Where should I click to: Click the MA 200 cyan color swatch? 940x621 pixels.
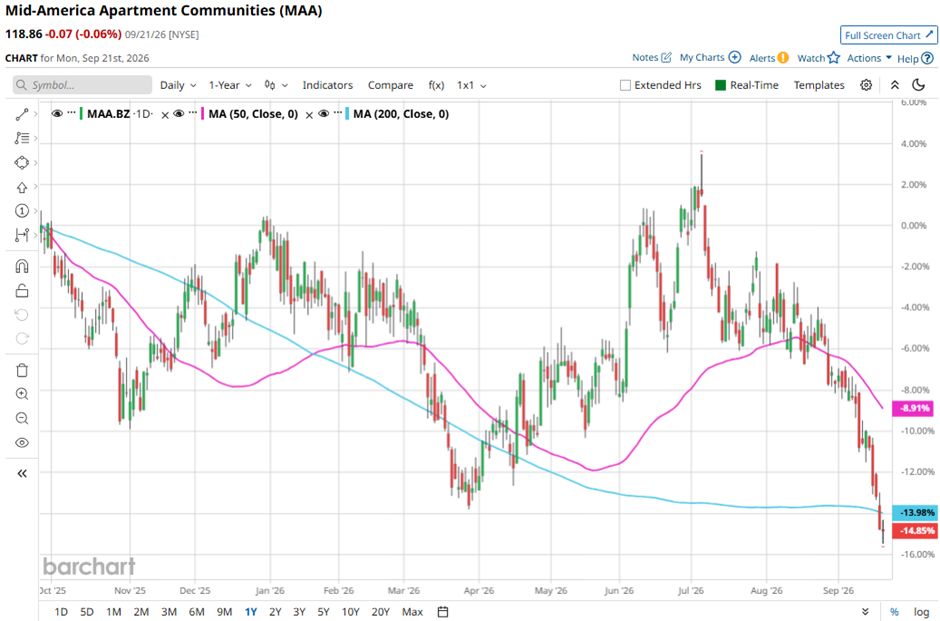point(347,114)
